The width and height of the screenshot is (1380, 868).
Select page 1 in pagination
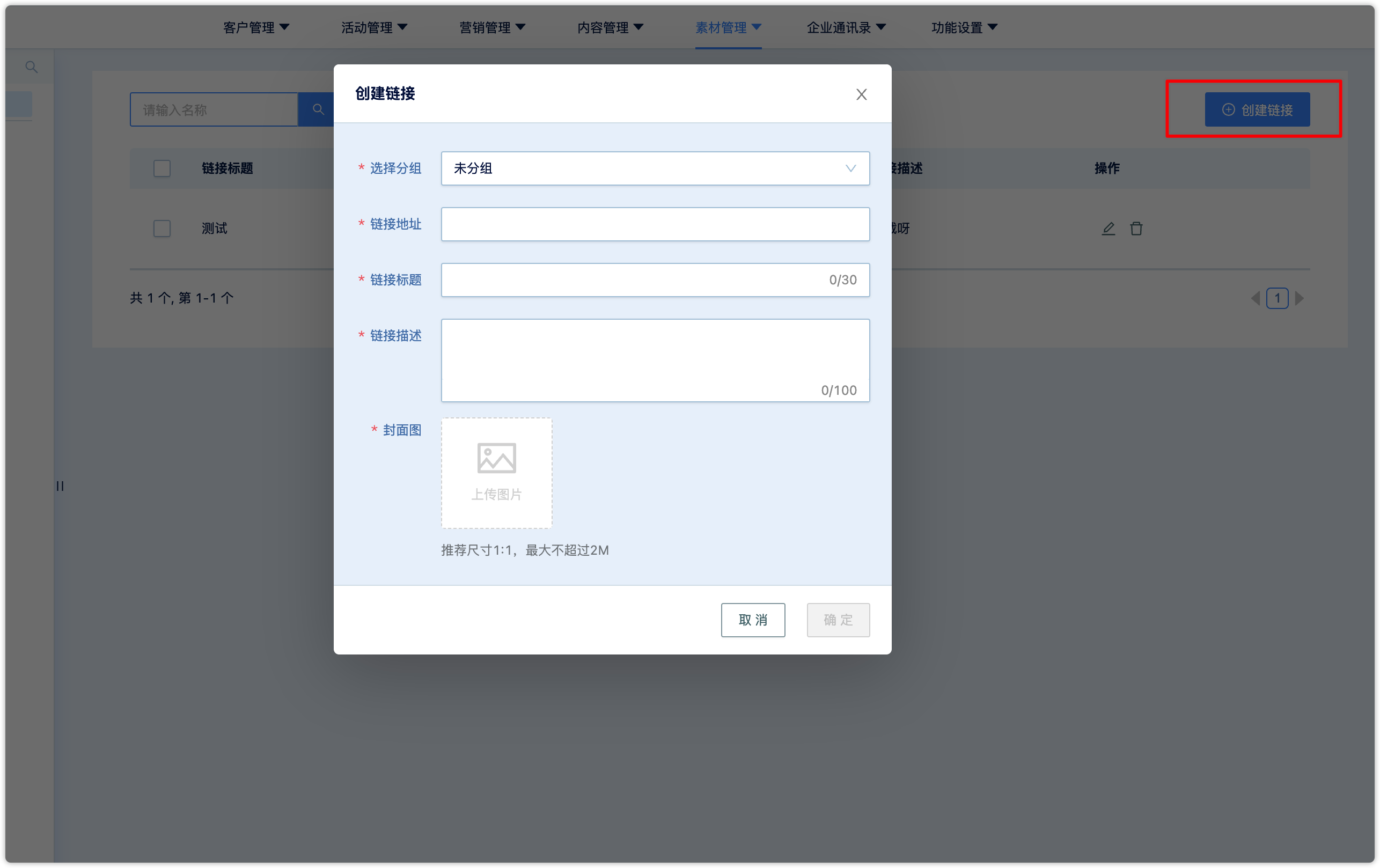tap(1277, 298)
